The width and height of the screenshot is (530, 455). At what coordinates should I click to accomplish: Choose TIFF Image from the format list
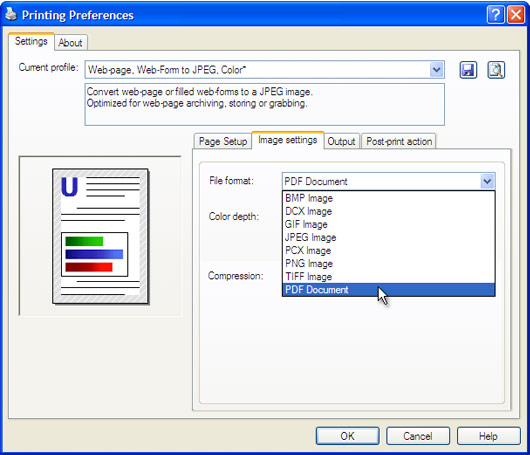[x=388, y=277]
